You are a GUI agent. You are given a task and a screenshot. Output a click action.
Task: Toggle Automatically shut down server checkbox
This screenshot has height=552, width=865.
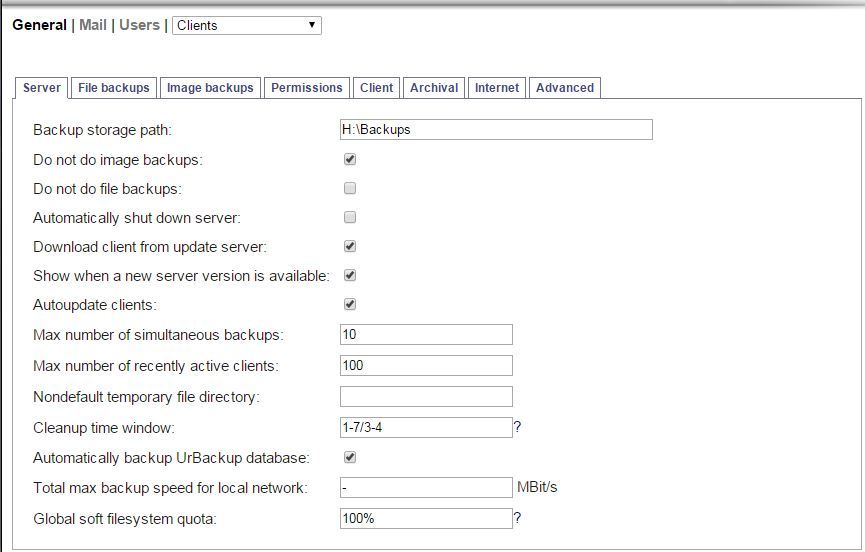coord(350,217)
